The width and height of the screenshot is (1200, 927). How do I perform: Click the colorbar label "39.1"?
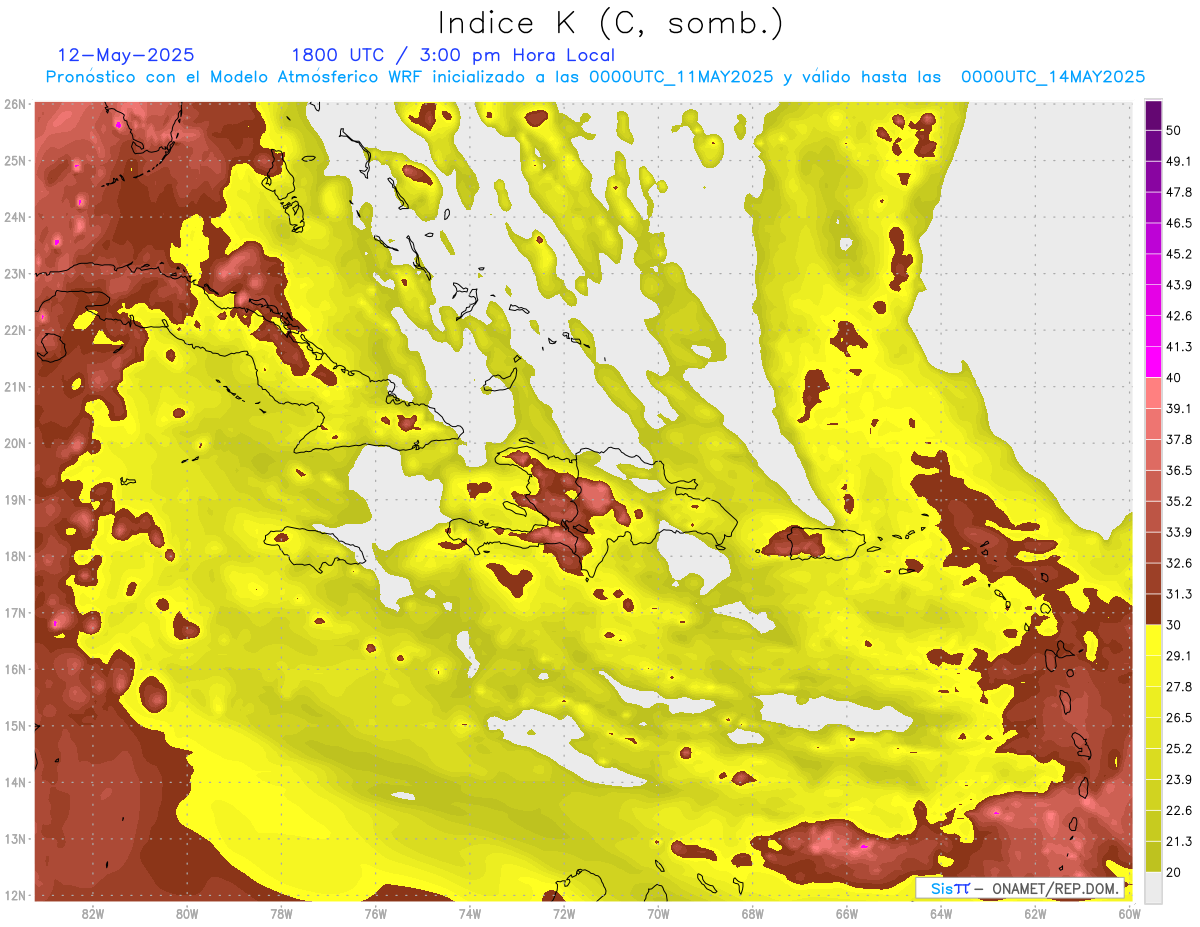(x=1179, y=408)
